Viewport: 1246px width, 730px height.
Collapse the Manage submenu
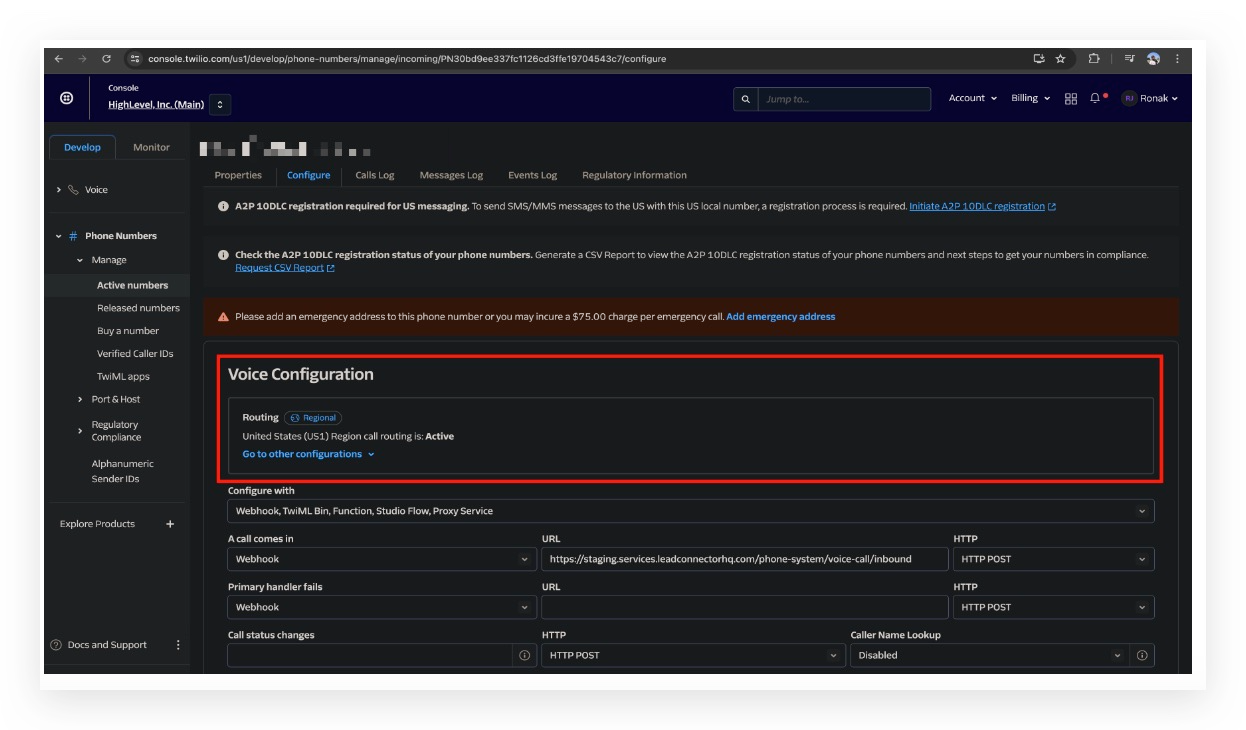80,260
